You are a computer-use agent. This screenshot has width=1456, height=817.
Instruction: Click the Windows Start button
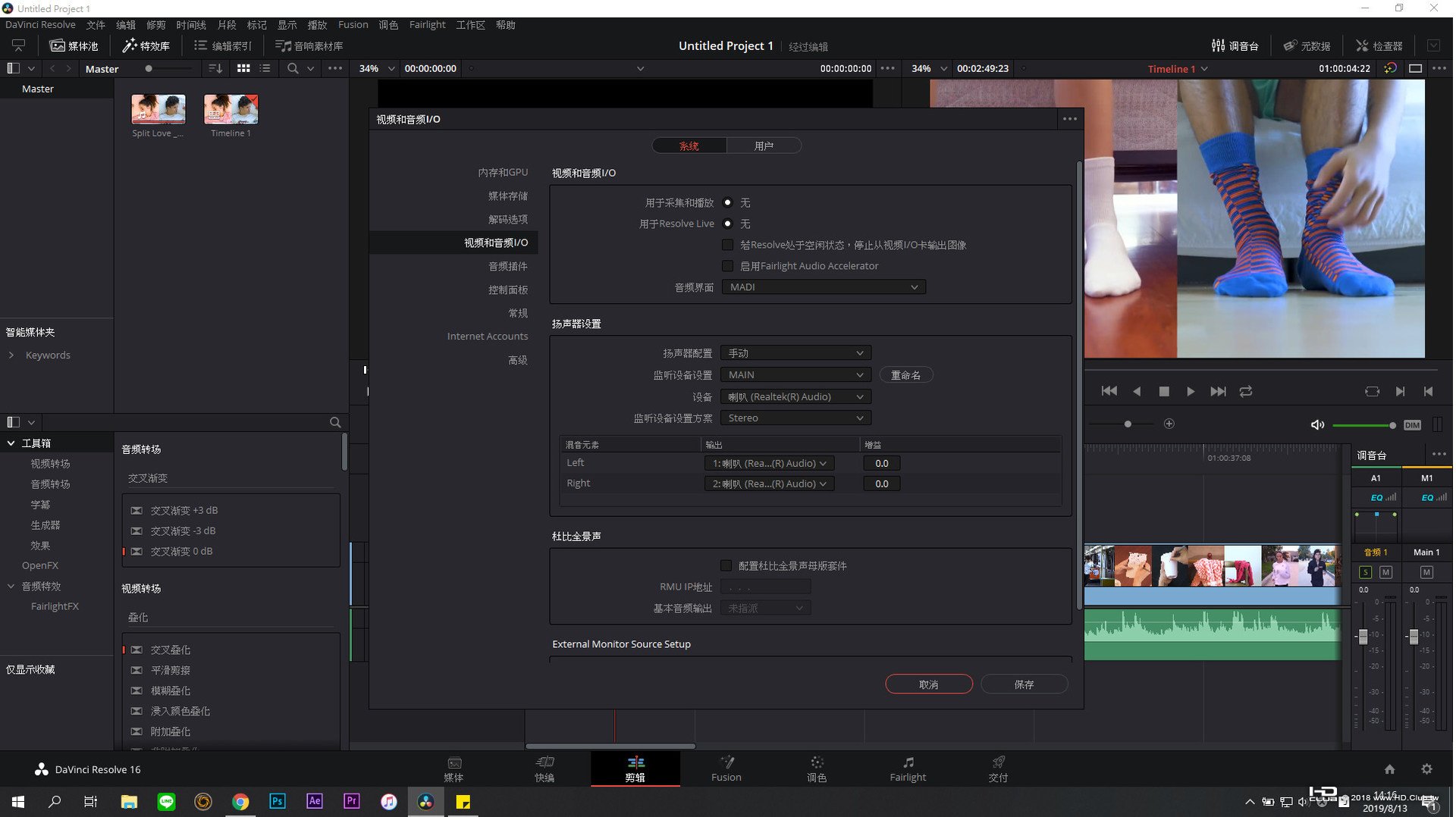(18, 801)
